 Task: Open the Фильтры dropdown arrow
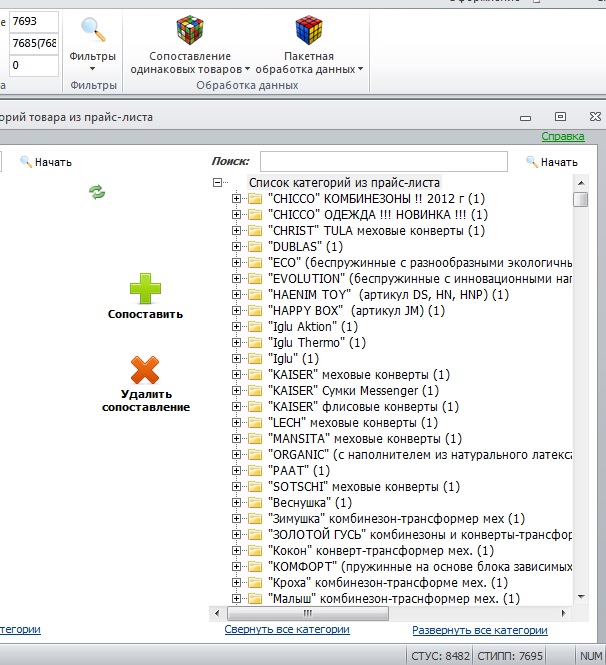click(x=92, y=69)
